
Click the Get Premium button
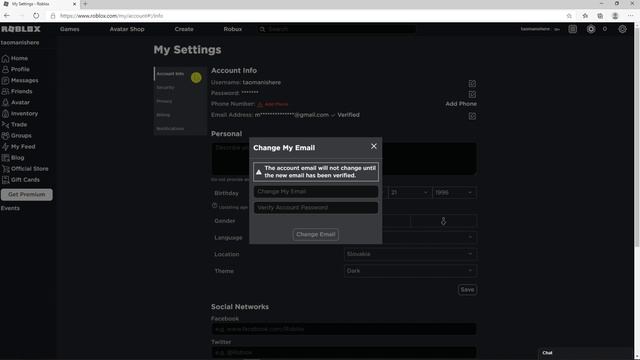[x=27, y=194]
